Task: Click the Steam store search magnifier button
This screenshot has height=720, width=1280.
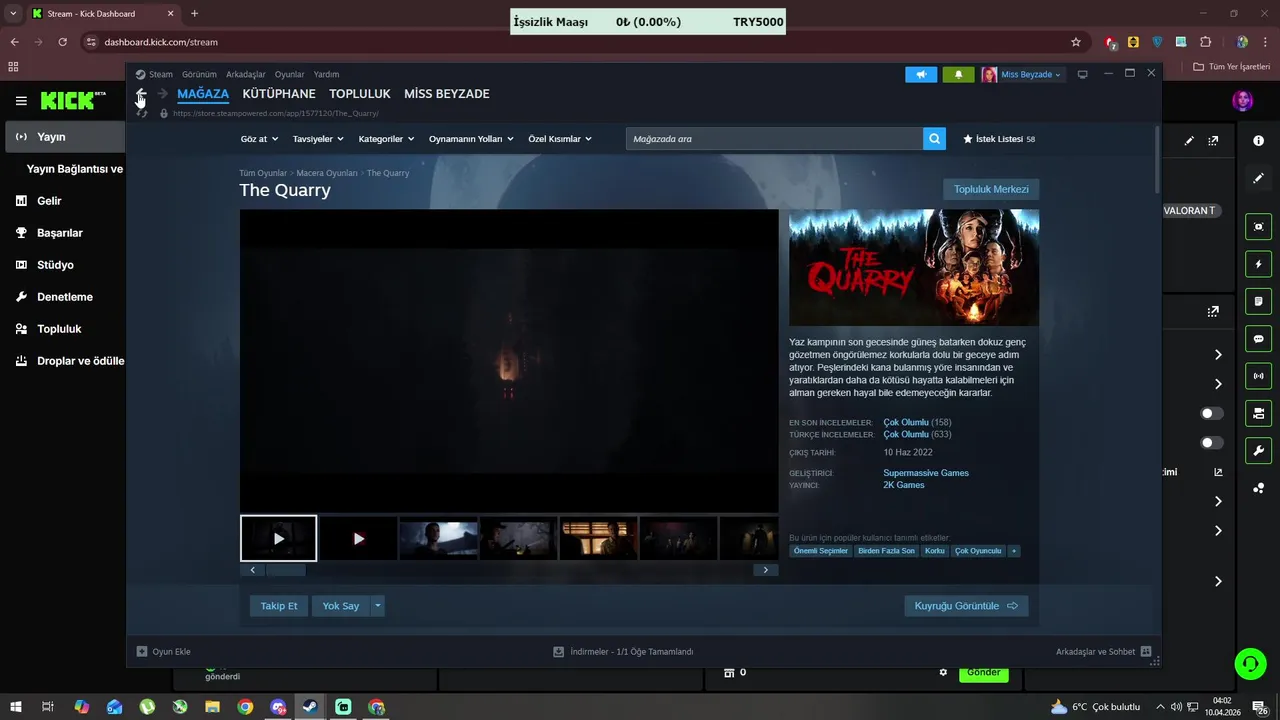Action: (x=934, y=139)
